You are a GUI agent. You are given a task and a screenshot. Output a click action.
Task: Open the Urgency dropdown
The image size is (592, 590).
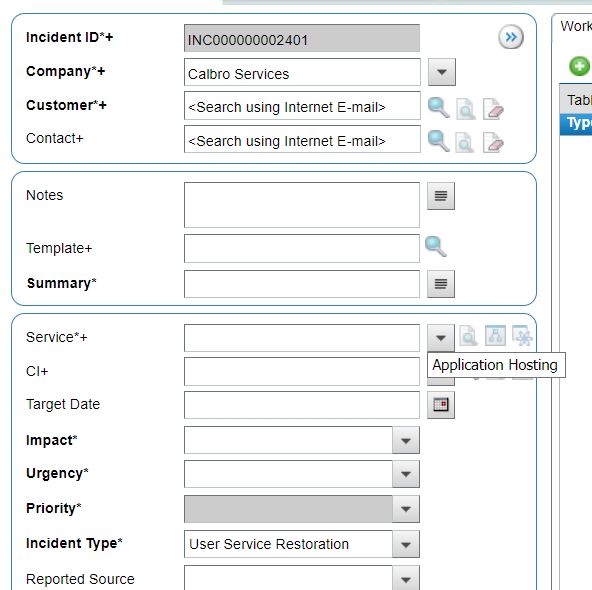[x=406, y=474]
